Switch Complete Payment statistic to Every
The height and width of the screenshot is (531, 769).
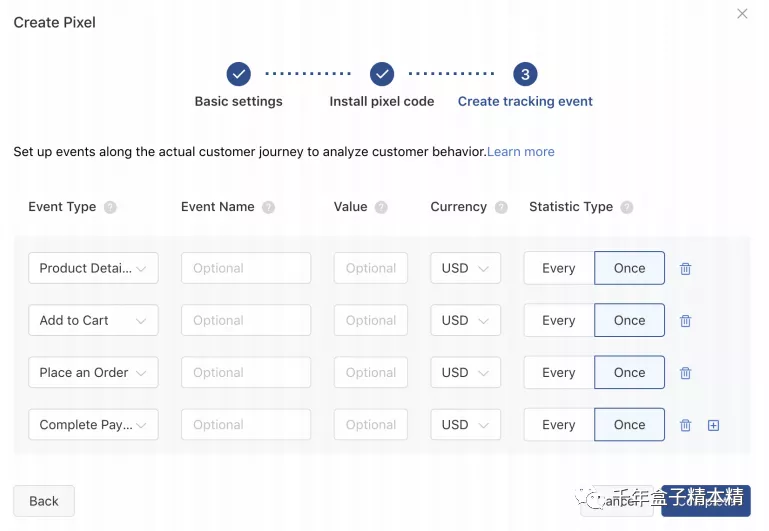[559, 425]
